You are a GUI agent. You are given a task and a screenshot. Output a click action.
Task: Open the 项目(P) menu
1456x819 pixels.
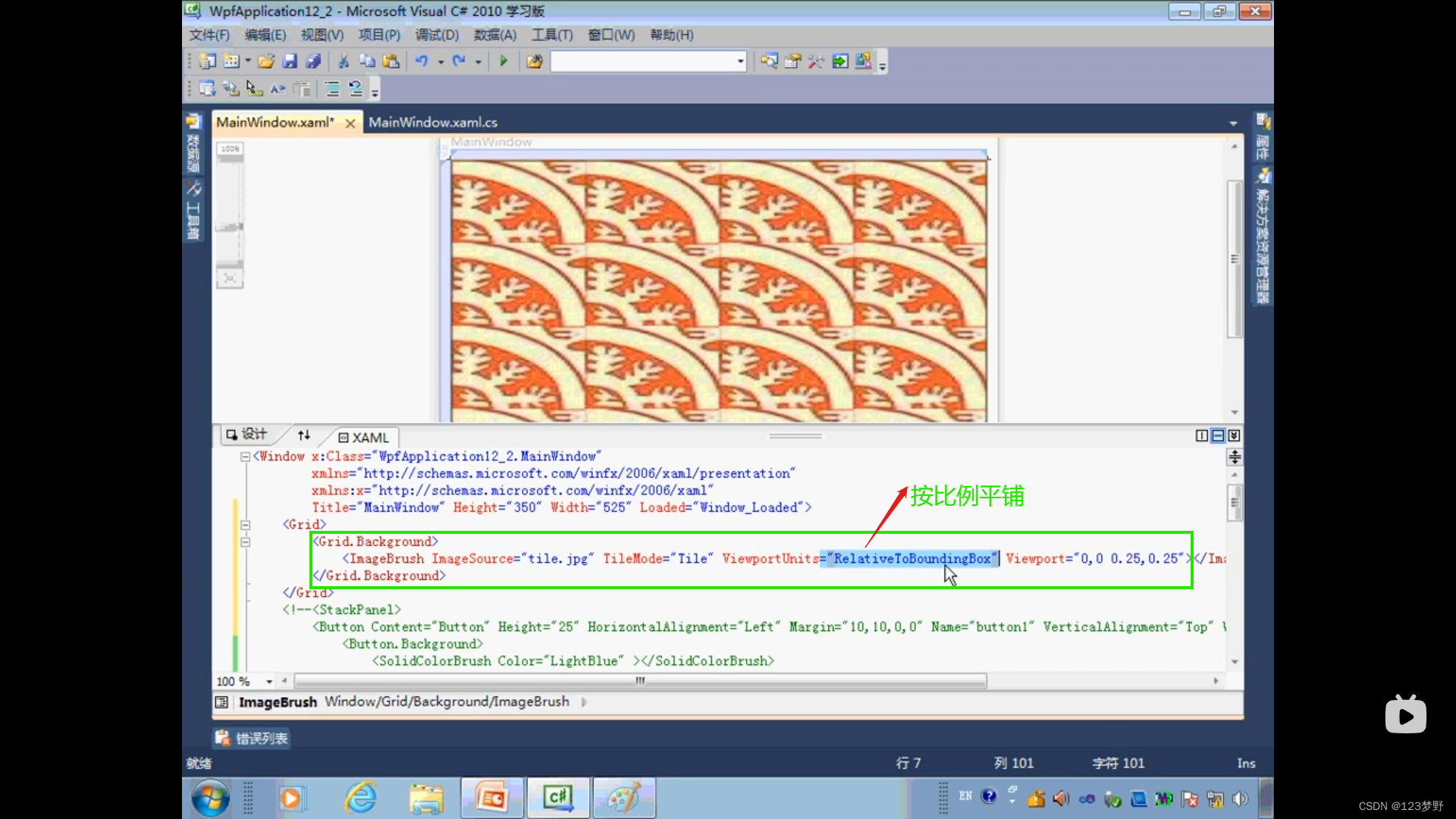pos(379,35)
